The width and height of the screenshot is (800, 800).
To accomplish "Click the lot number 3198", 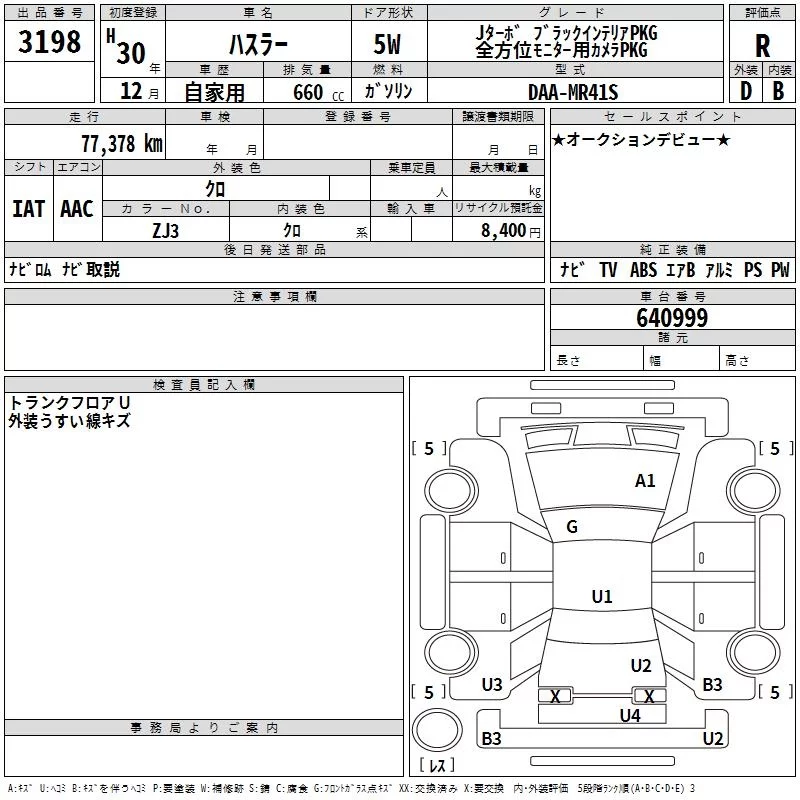I will [49, 42].
